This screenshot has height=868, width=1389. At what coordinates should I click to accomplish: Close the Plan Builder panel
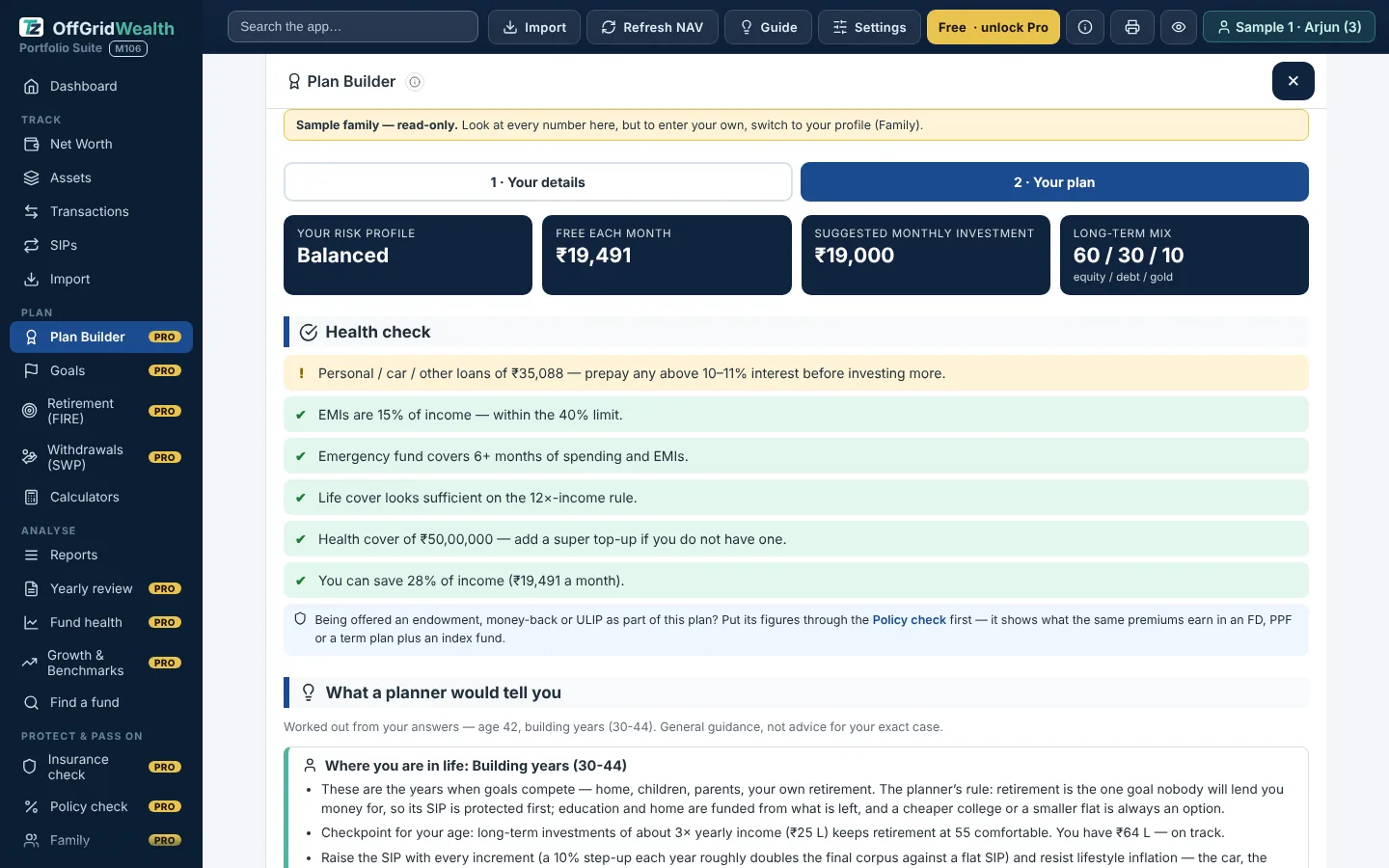[1294, 81]
